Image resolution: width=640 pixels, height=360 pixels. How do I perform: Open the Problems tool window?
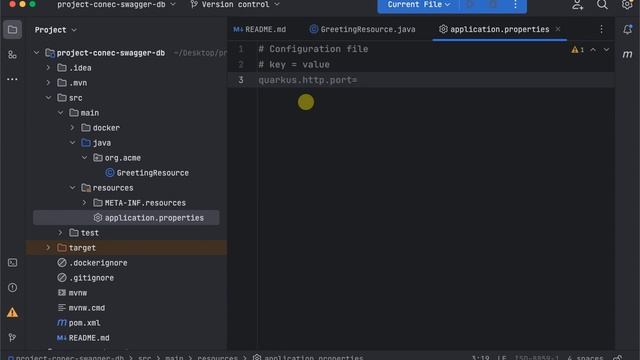click(12, 288)
